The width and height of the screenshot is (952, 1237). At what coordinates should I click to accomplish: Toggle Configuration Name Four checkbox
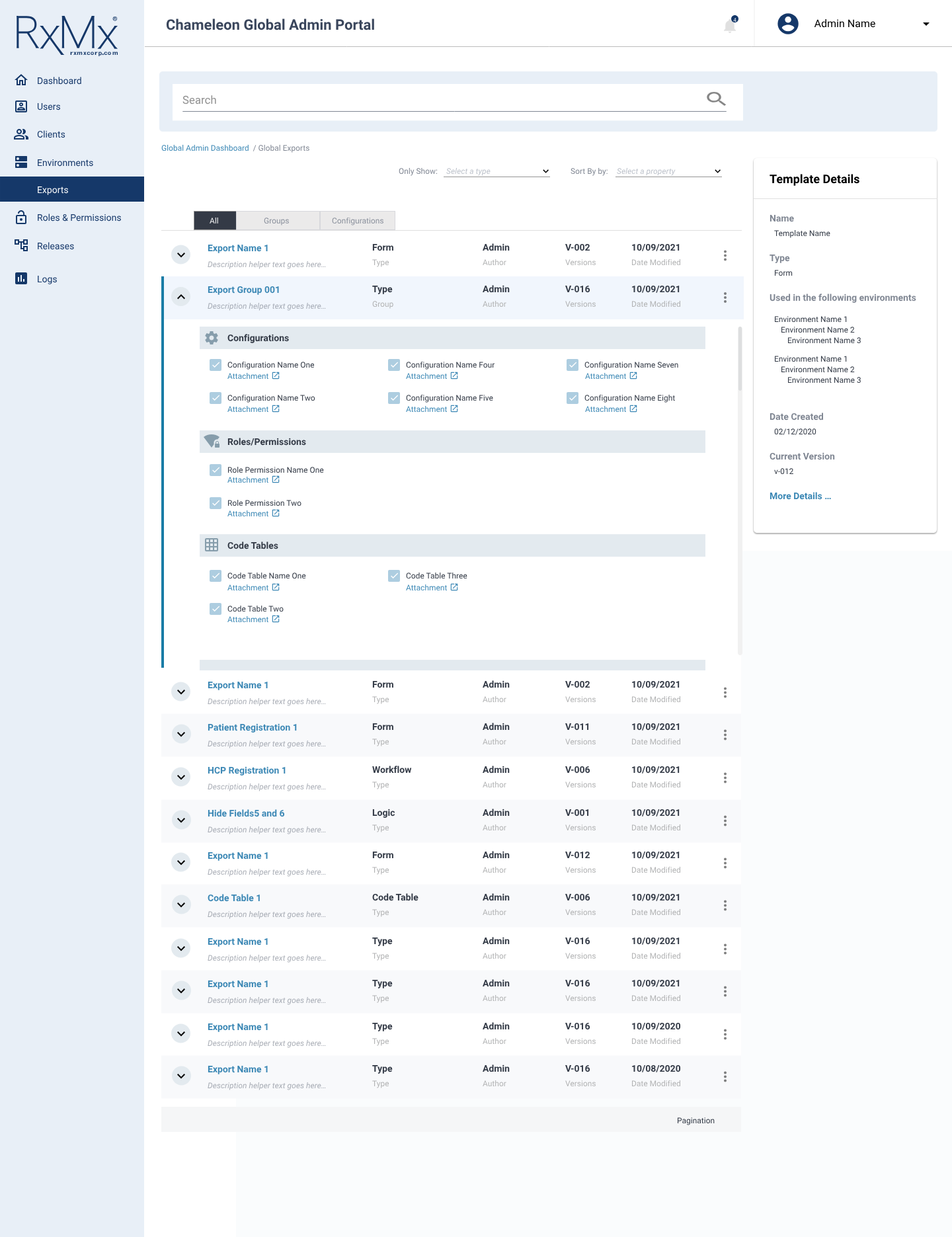click(x=394, y=365)
